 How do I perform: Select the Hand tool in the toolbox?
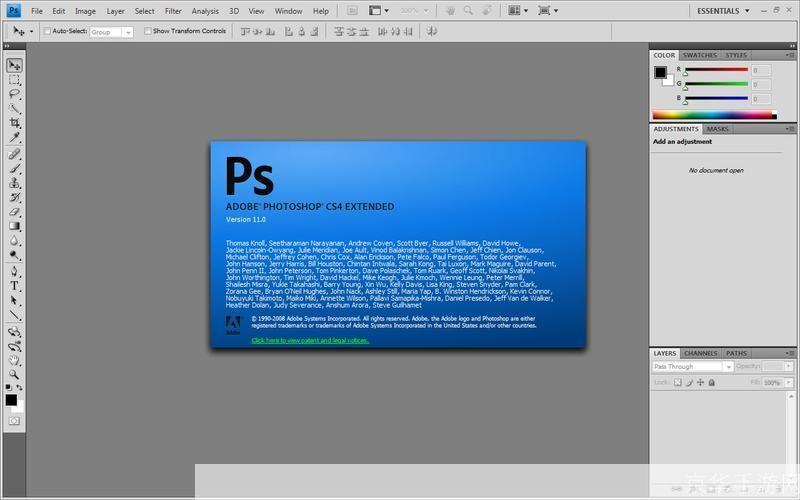point(14,361)
